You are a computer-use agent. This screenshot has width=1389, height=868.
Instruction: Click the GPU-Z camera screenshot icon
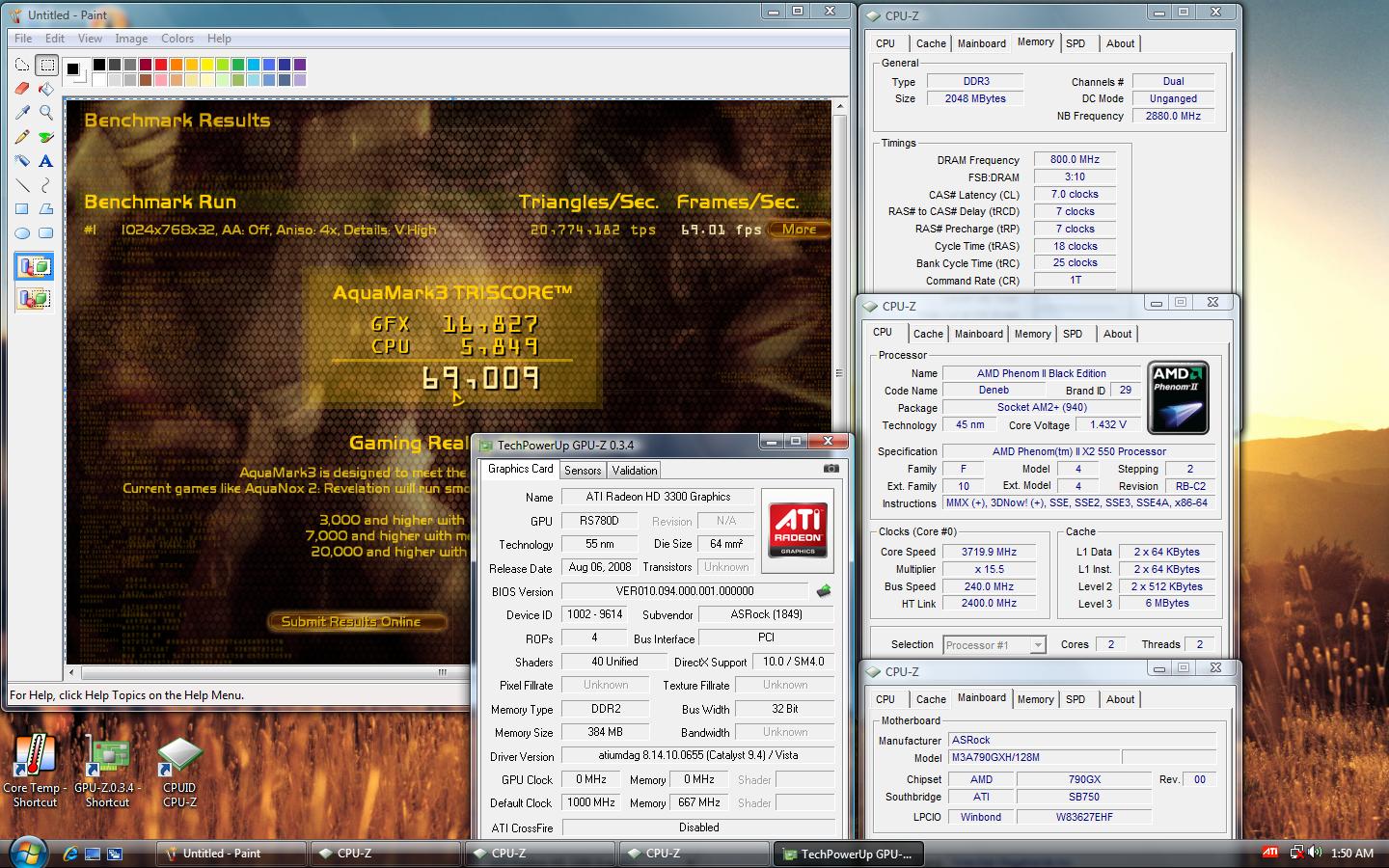click(x=831, y=469)
